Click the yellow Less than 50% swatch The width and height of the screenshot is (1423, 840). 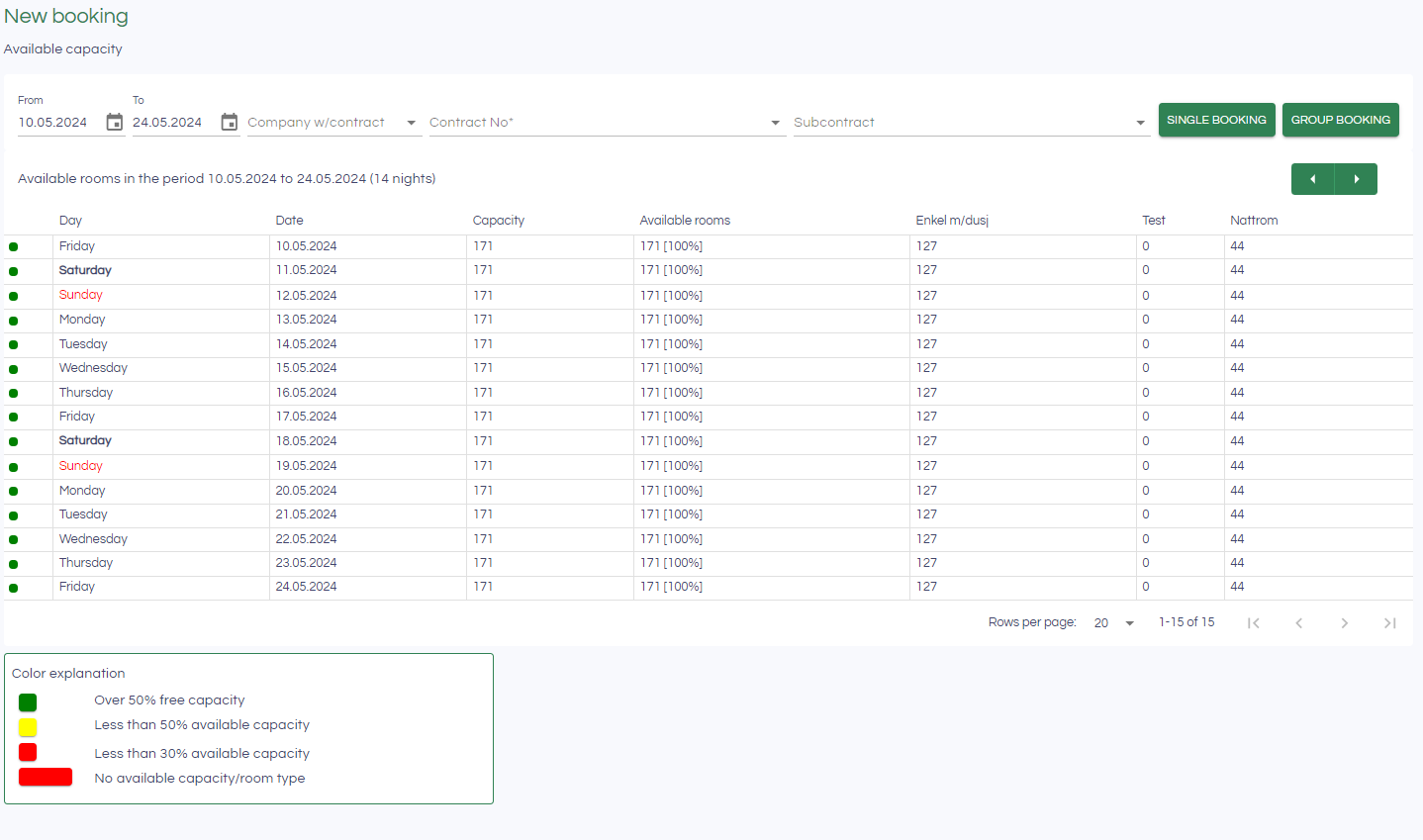[28, 727]
